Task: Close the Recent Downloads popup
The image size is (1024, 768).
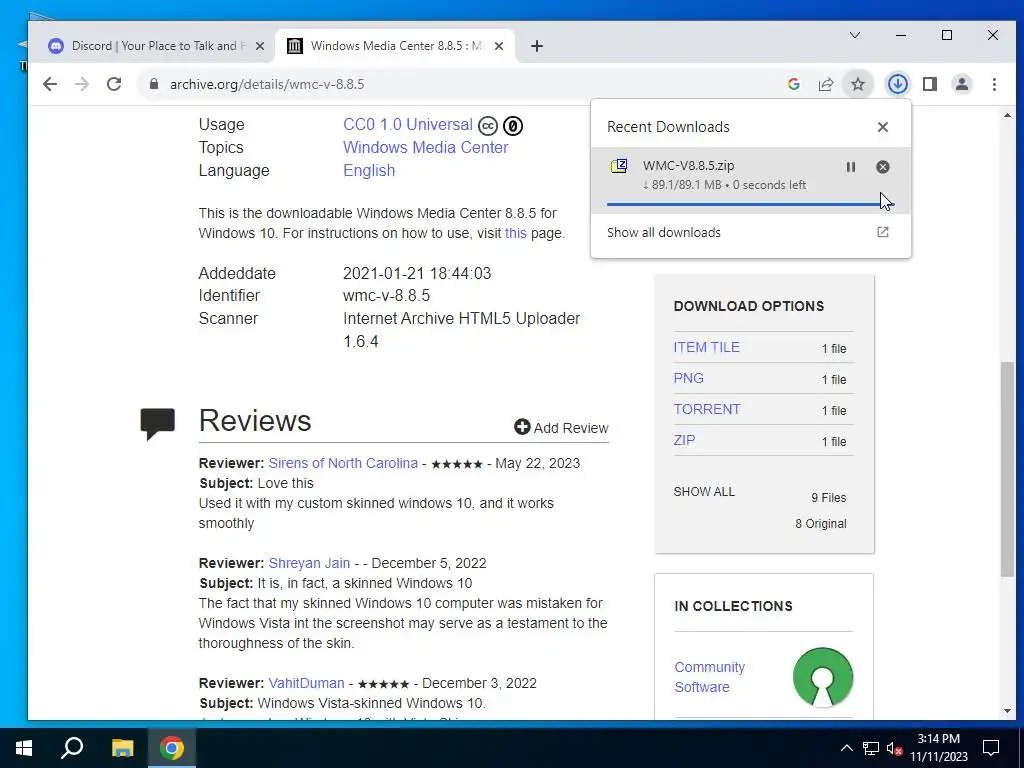Action: click(883, 127)
